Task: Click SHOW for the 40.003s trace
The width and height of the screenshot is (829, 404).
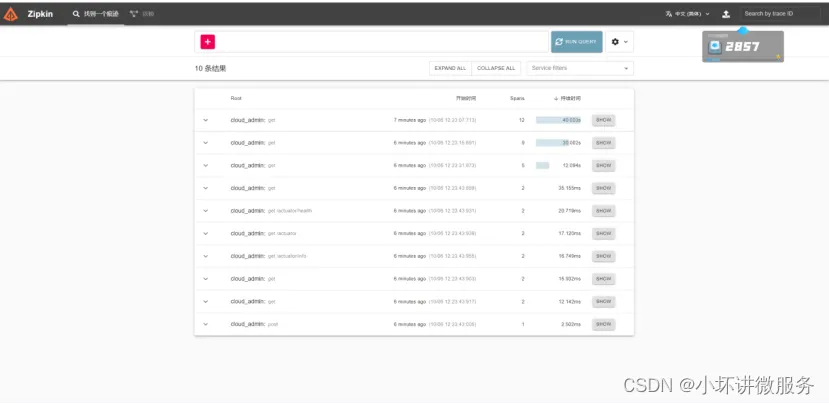Action: [603, 120]
